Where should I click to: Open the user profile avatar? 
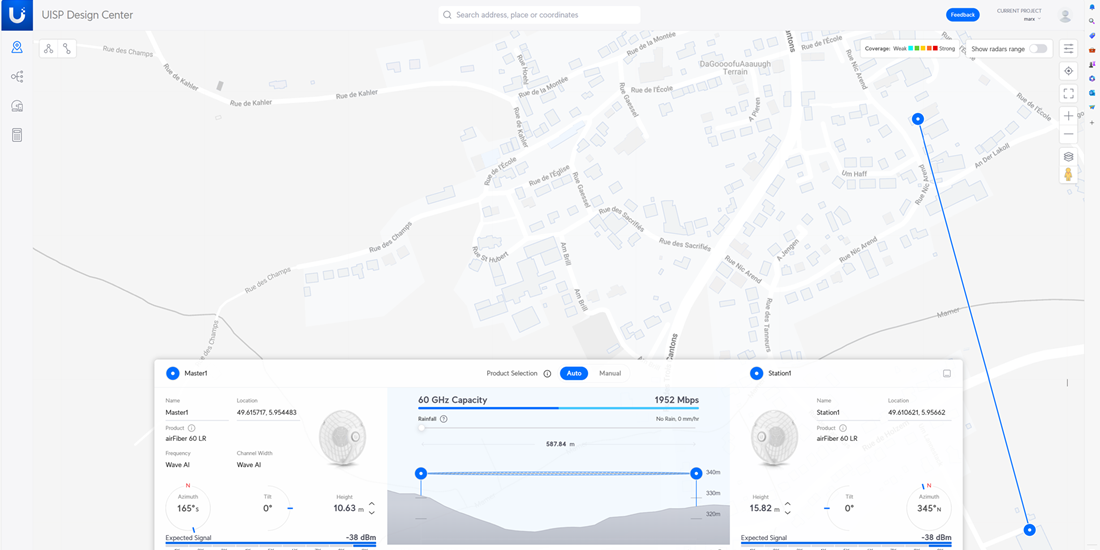pos(1065,15)
